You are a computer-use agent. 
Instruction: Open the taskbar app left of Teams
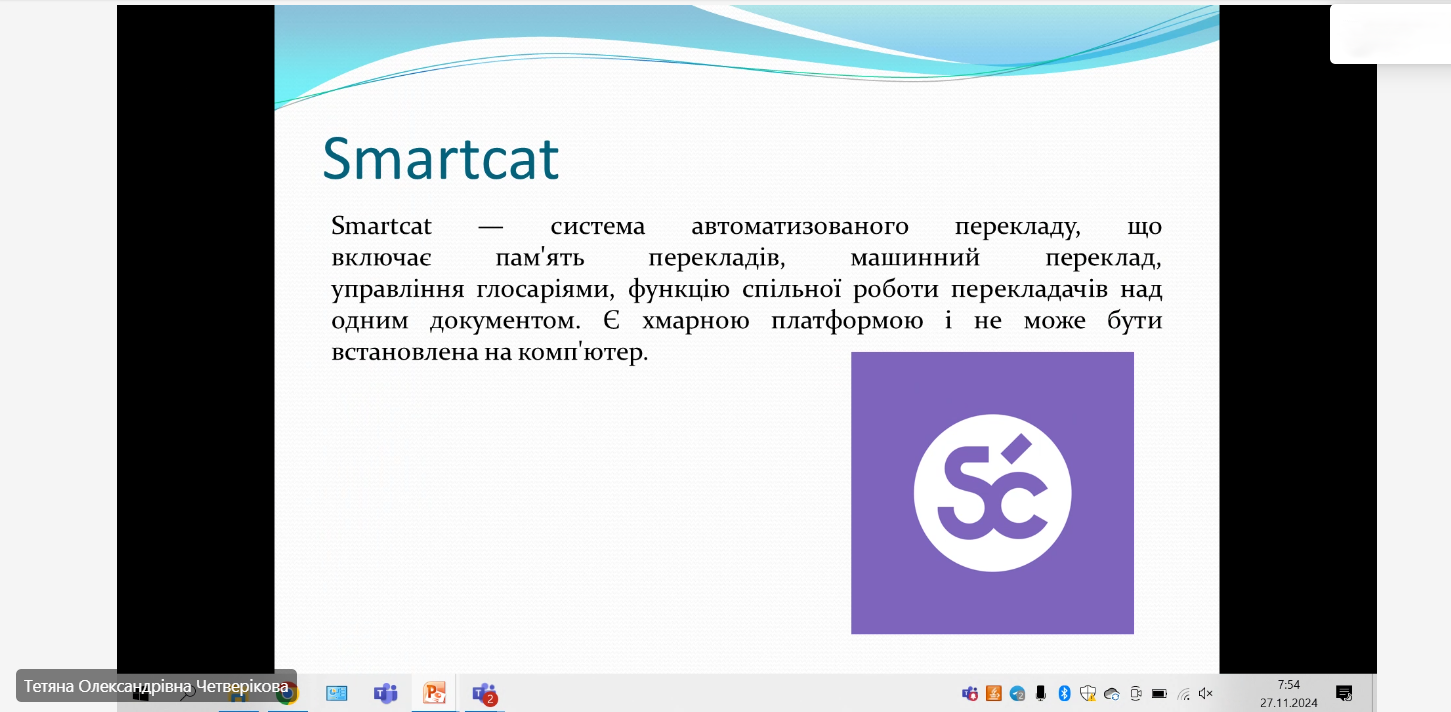(x=336, y=692)
